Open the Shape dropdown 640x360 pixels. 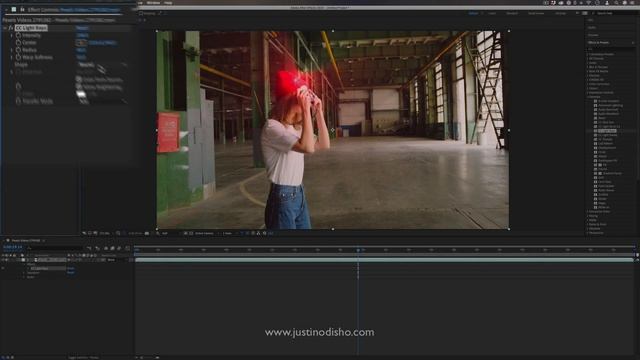(x=101, y=64)
